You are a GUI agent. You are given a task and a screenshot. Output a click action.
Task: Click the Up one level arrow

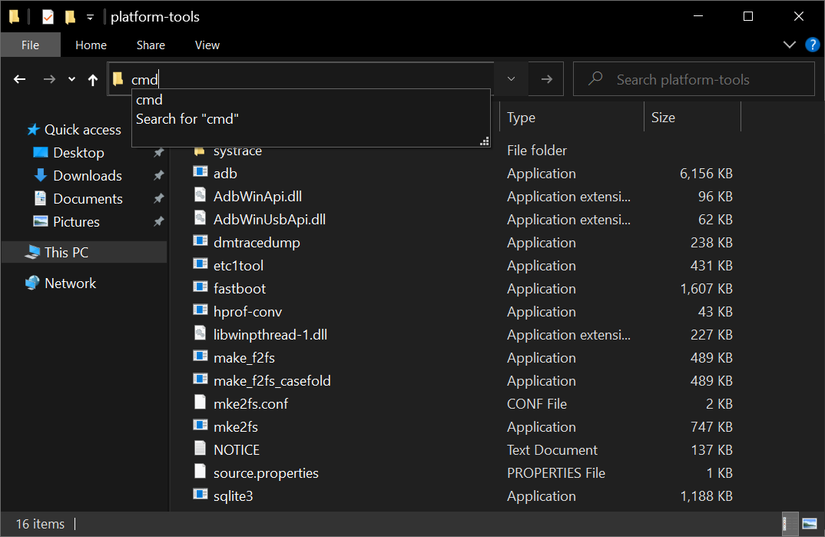(x=93, y=80)
